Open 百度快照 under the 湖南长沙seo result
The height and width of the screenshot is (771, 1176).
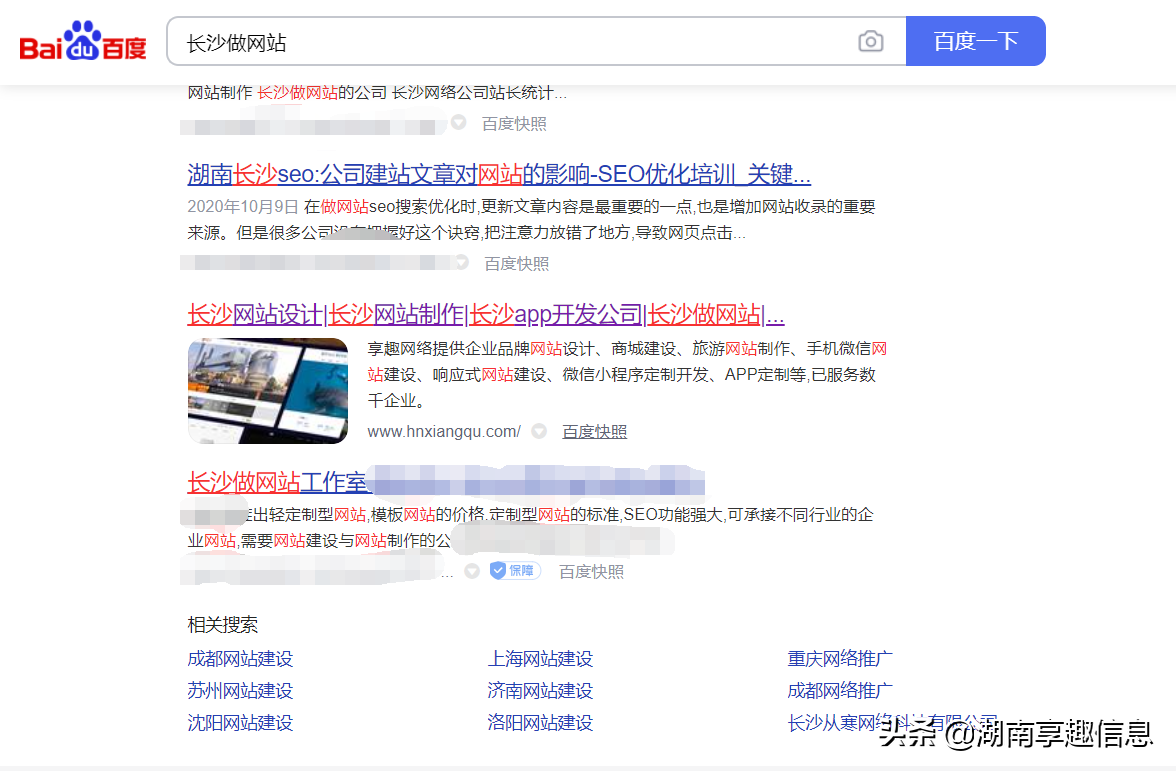(x=517, y=264)
